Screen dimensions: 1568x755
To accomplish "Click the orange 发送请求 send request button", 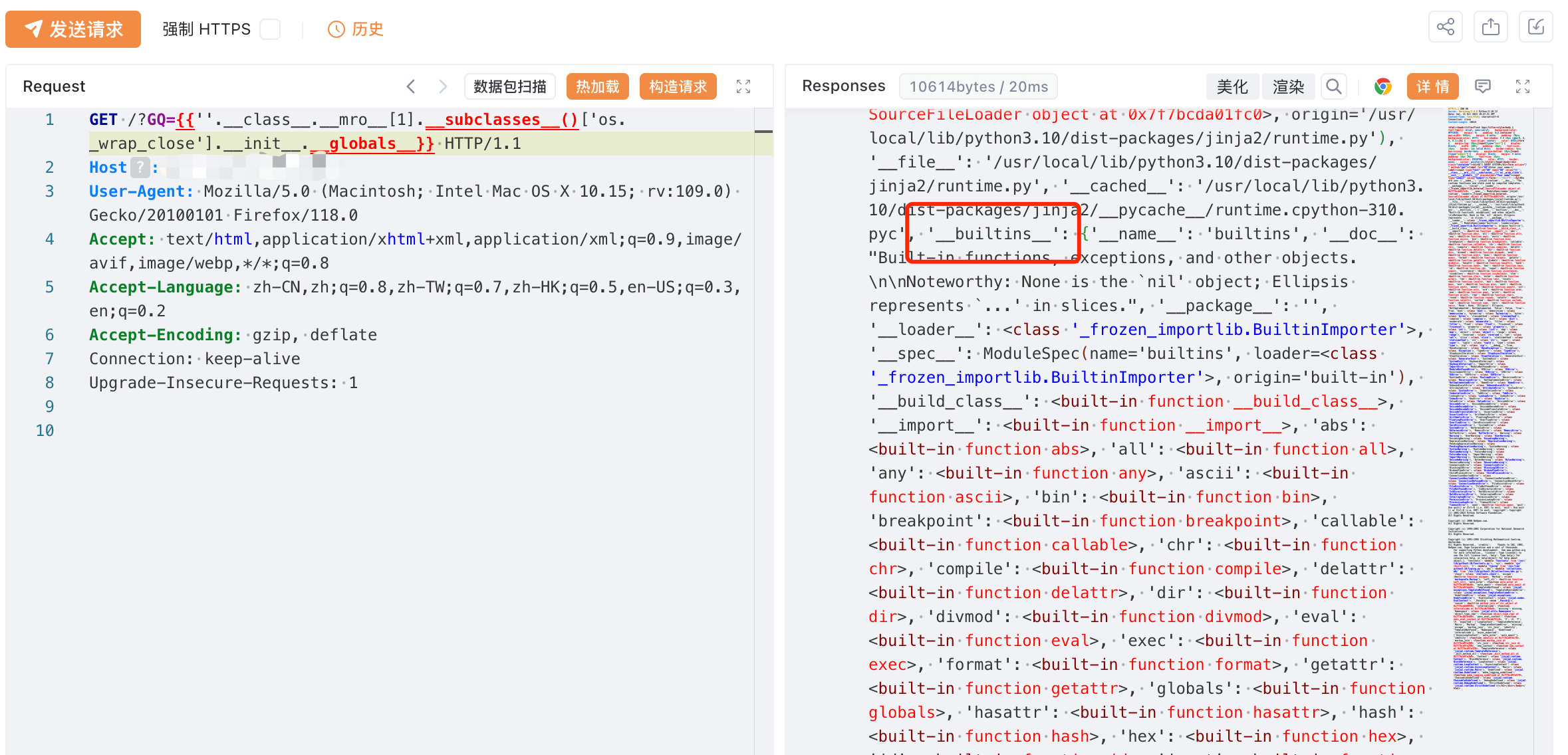I will pos(73,29).
